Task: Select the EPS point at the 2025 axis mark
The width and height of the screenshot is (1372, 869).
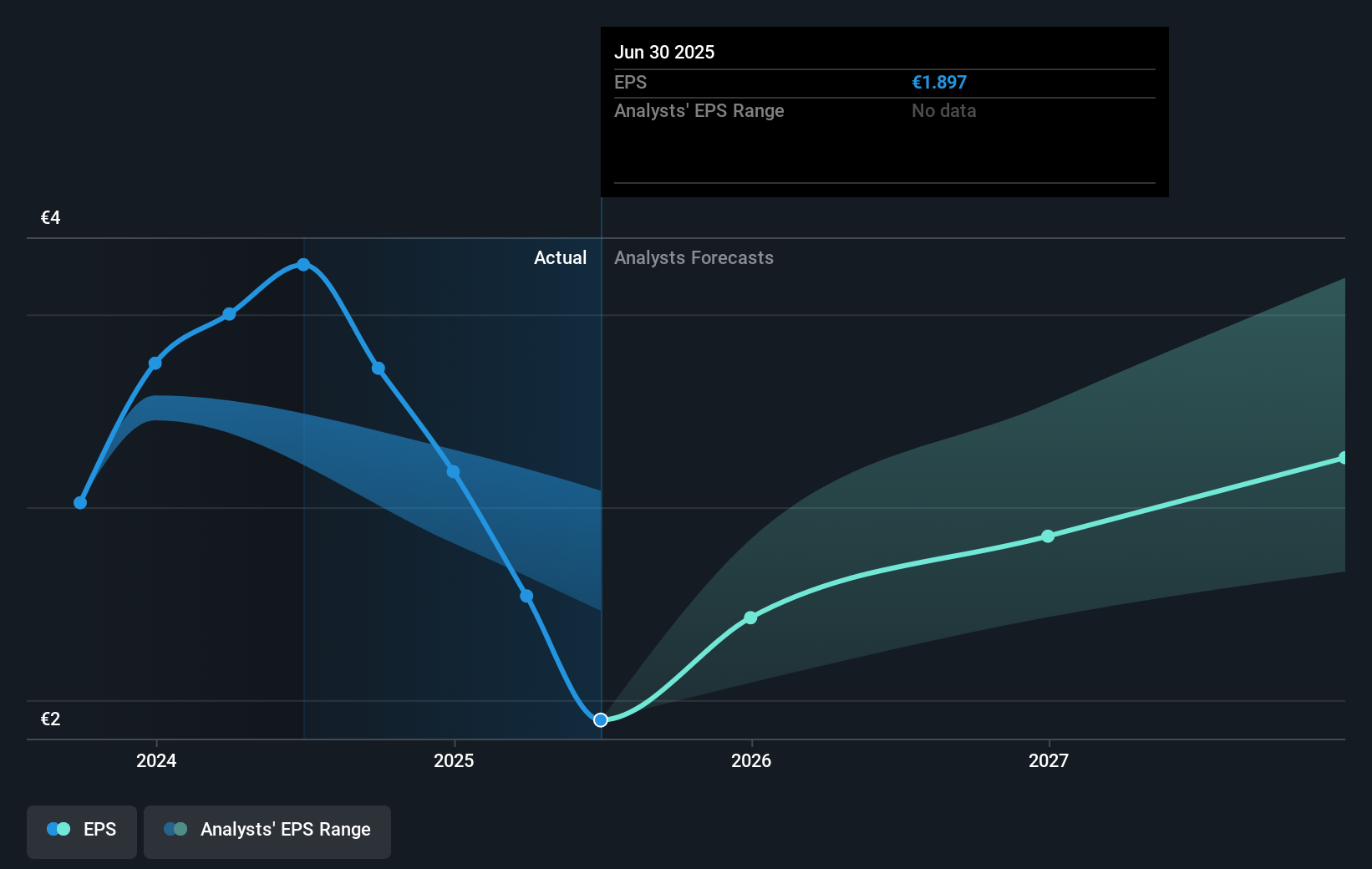Action: 453,472
